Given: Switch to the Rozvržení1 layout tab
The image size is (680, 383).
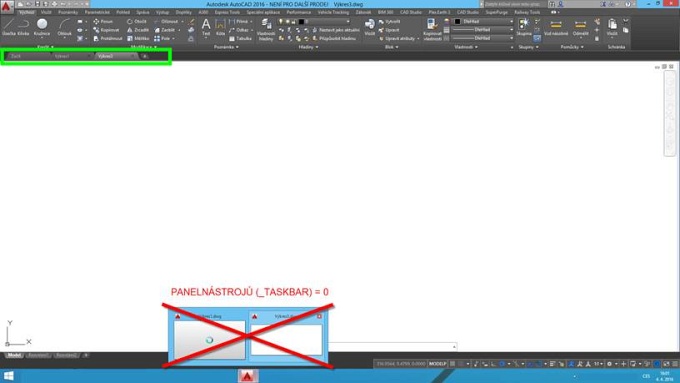Looking at the screenshot, I should [x=38, y=356].
